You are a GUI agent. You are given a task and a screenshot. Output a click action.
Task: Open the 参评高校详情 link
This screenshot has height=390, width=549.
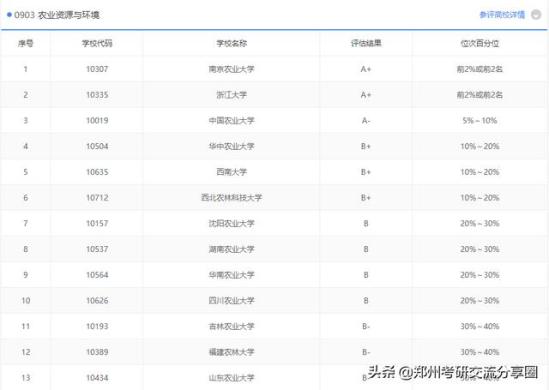pos(502,15)
